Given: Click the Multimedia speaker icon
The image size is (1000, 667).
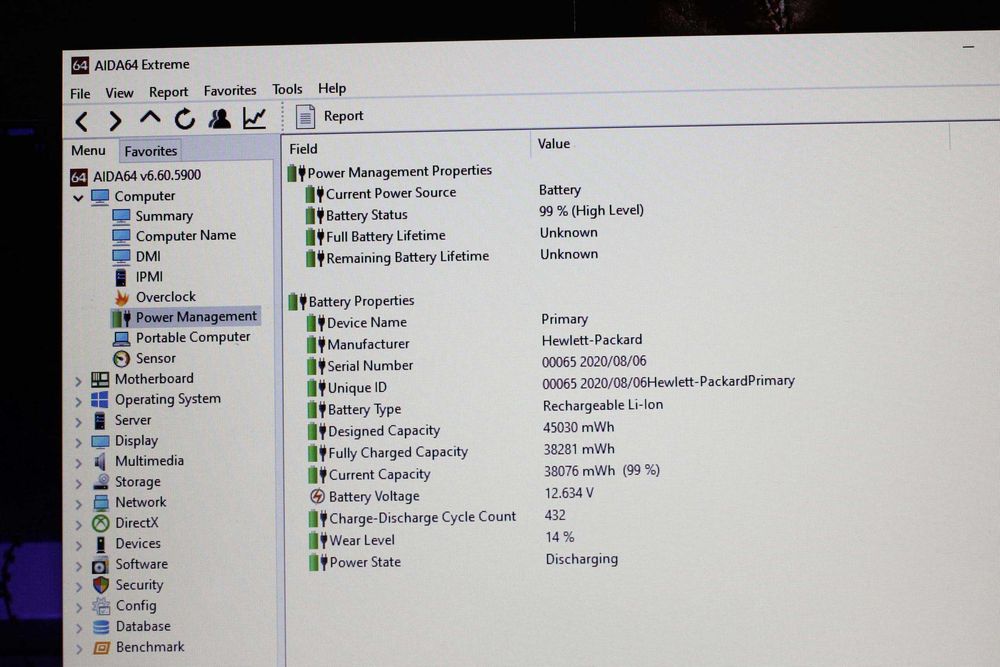Looking at the screenshot, I should (100, 462).
